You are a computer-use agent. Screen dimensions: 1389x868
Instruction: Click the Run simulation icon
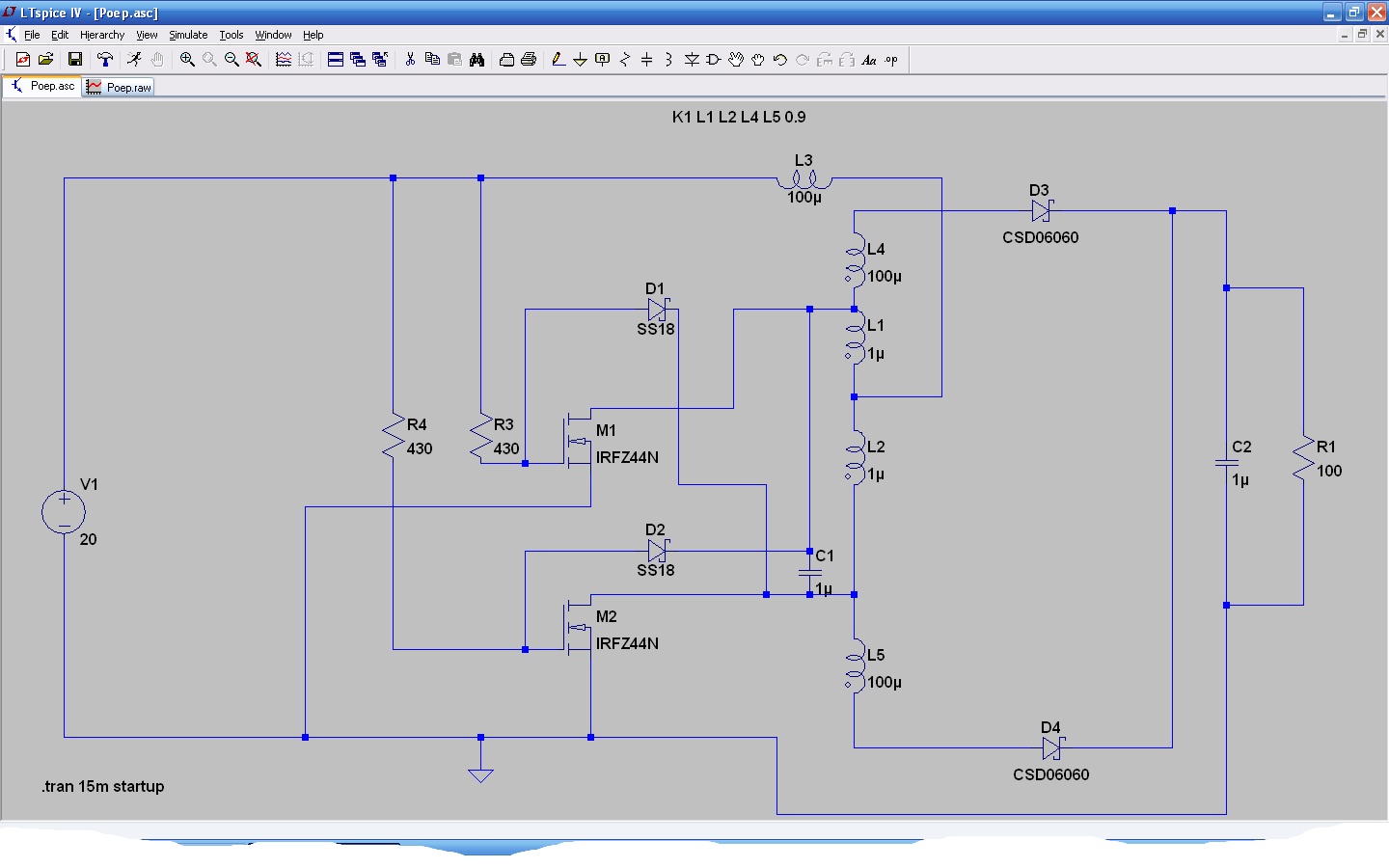tap(134, 60)
